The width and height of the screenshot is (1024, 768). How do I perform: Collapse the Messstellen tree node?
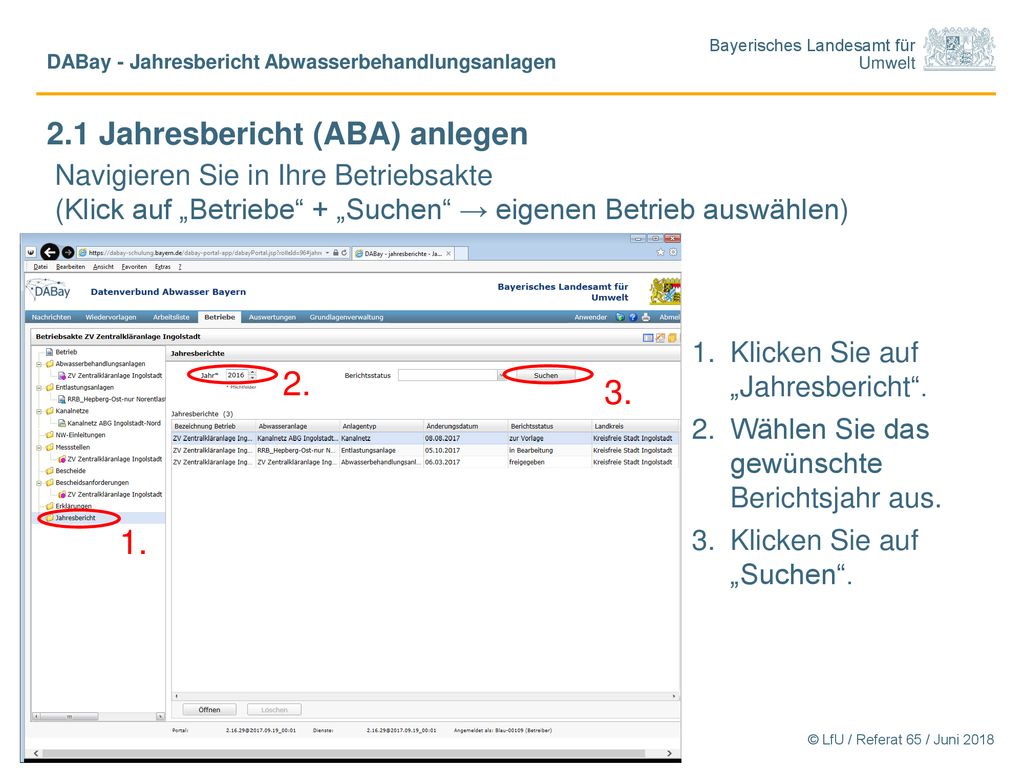click(x=39, y=447)
